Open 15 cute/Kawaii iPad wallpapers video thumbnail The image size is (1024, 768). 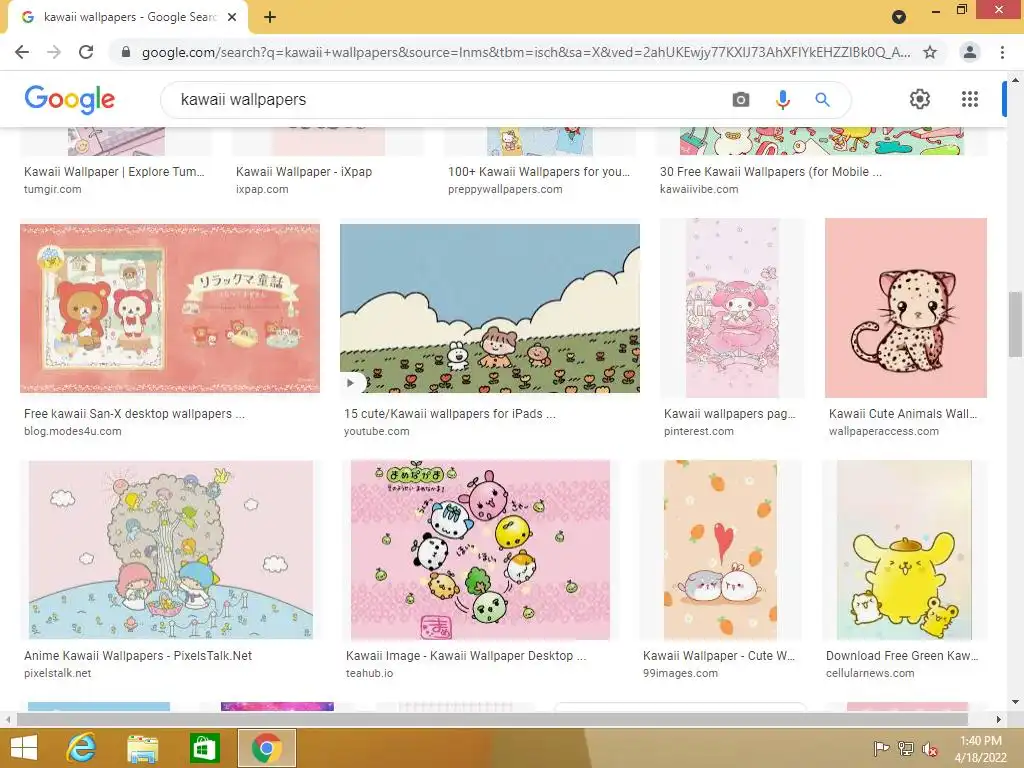point(490,308)
